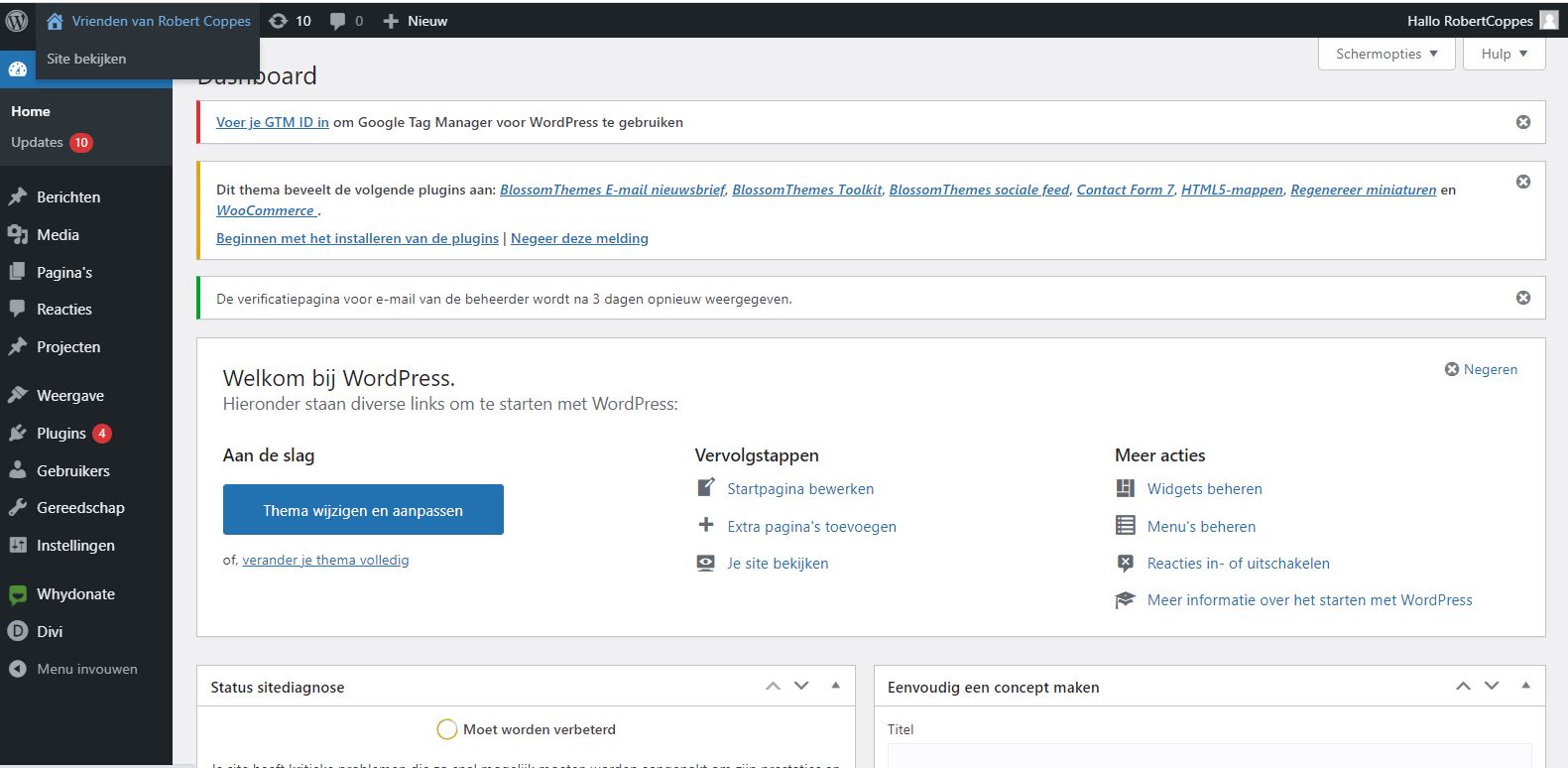
Task: Click the home icon beside the site name
Action: pos(55,21)
